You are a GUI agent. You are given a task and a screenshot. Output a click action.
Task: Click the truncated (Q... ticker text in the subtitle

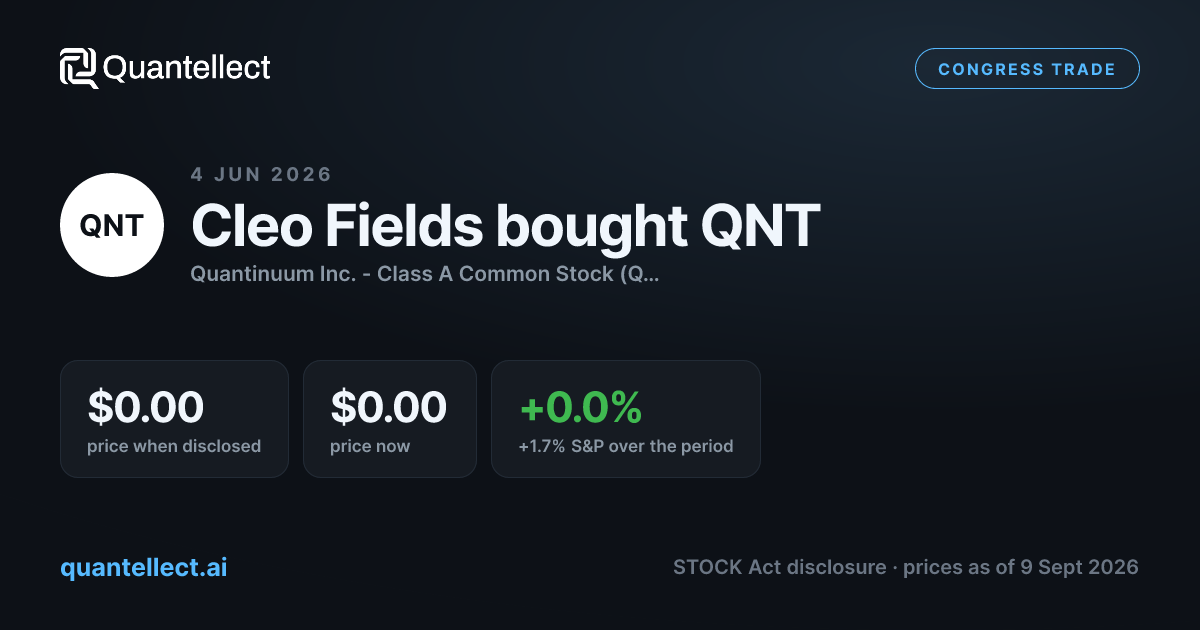click(x=640, y=273)
